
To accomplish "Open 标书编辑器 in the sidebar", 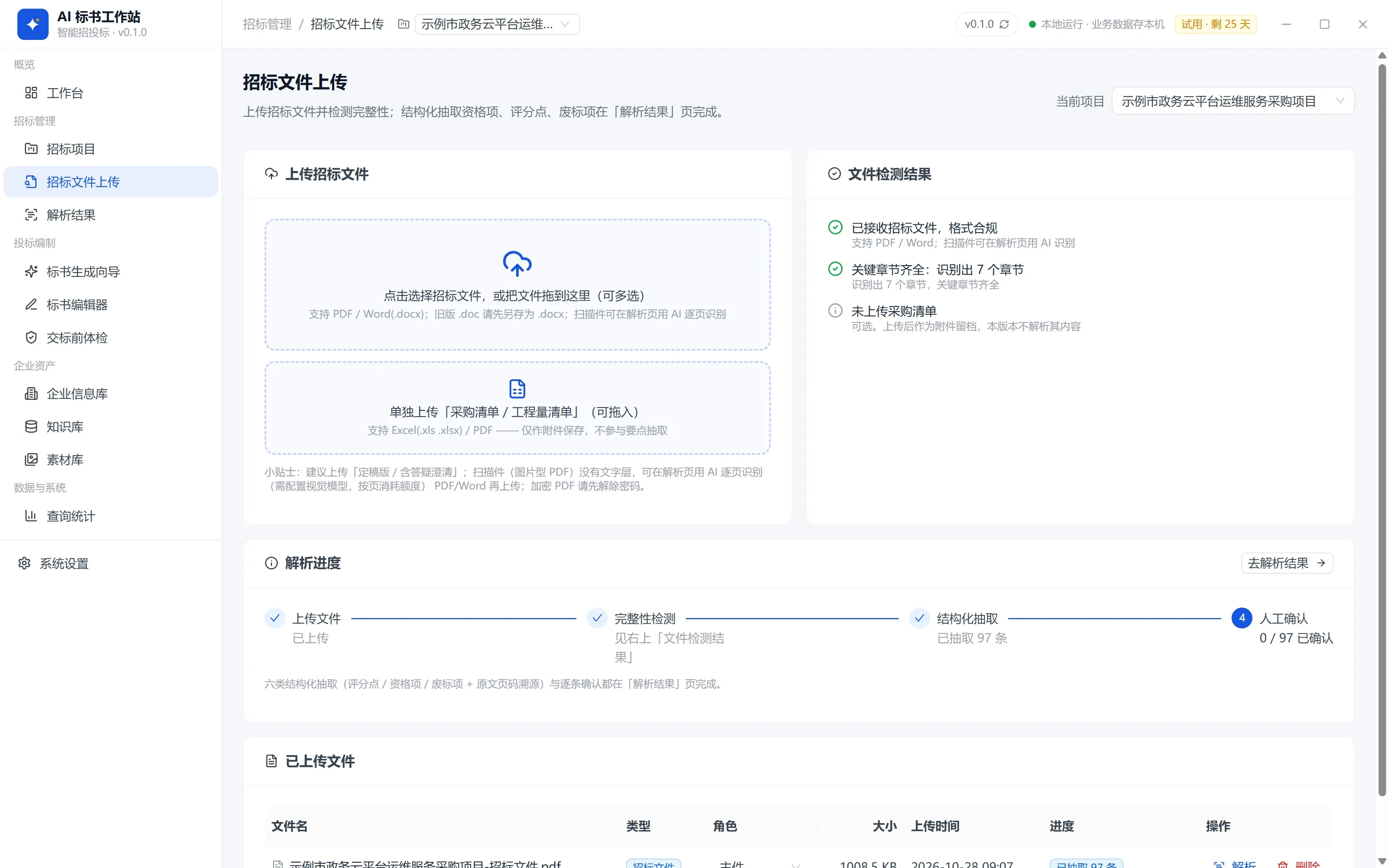I will [111, 305].
